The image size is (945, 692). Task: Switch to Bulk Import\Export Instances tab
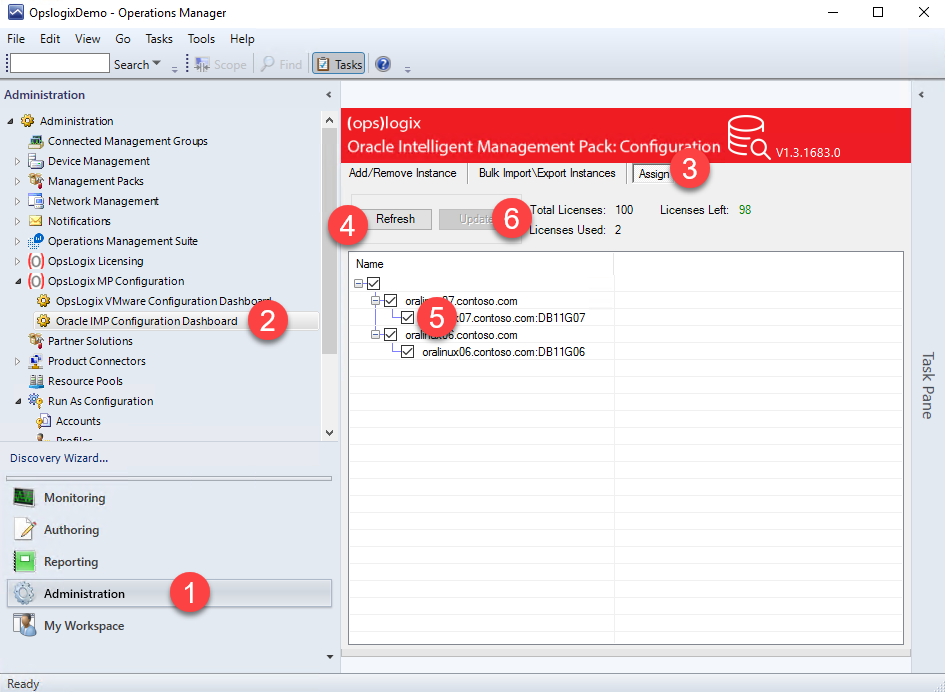(547, 173)
